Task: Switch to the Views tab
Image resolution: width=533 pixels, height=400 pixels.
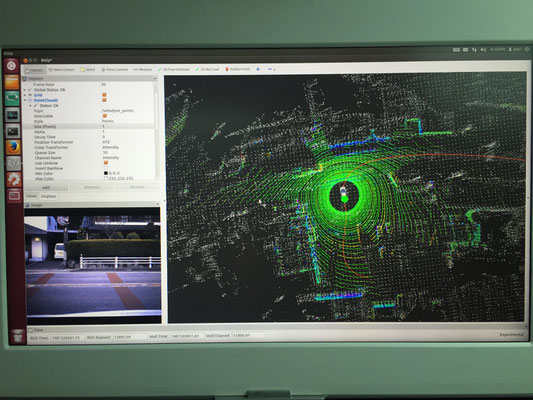Action: pos(31,196)
